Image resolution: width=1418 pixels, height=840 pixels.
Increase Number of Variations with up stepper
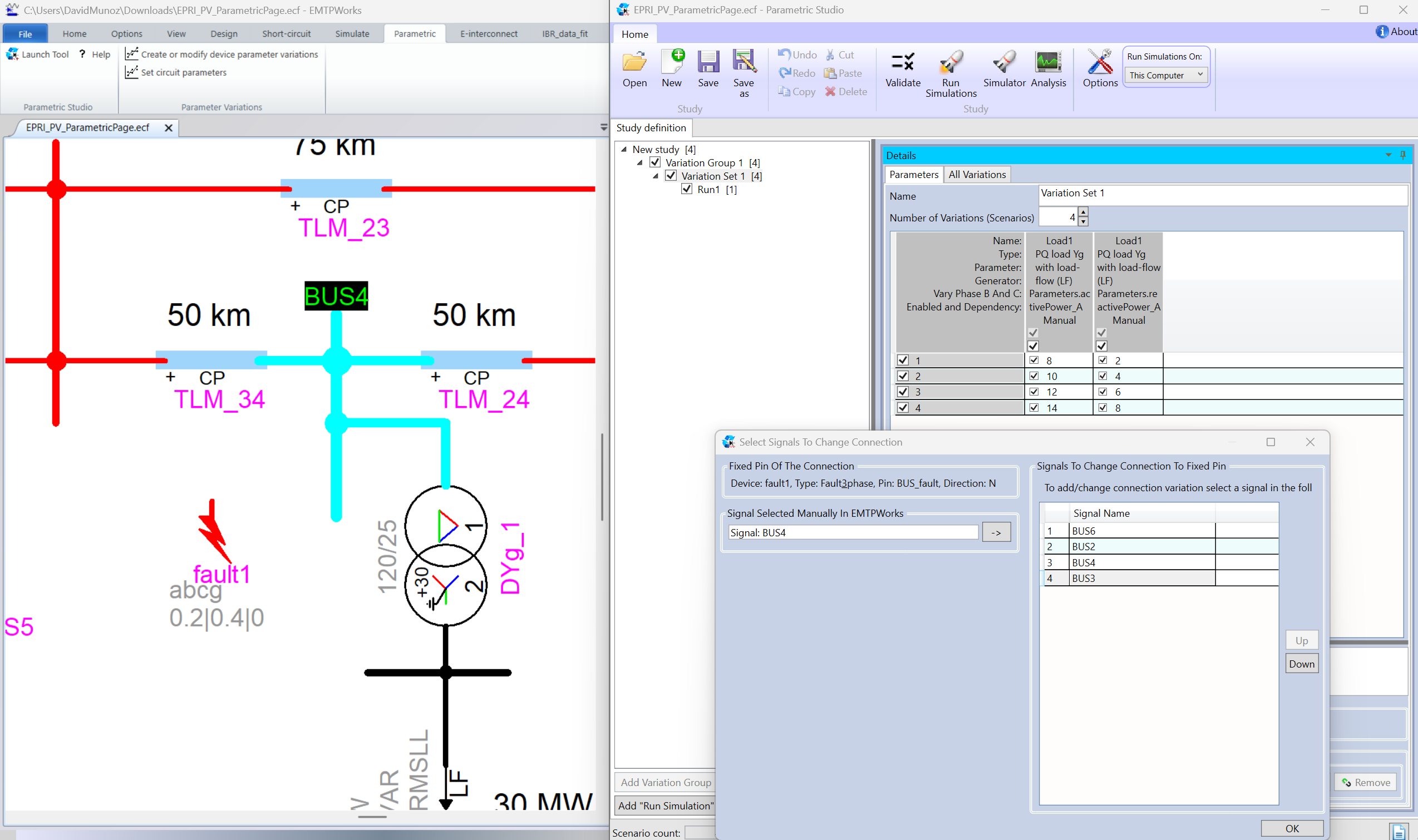click(1084, 212)
